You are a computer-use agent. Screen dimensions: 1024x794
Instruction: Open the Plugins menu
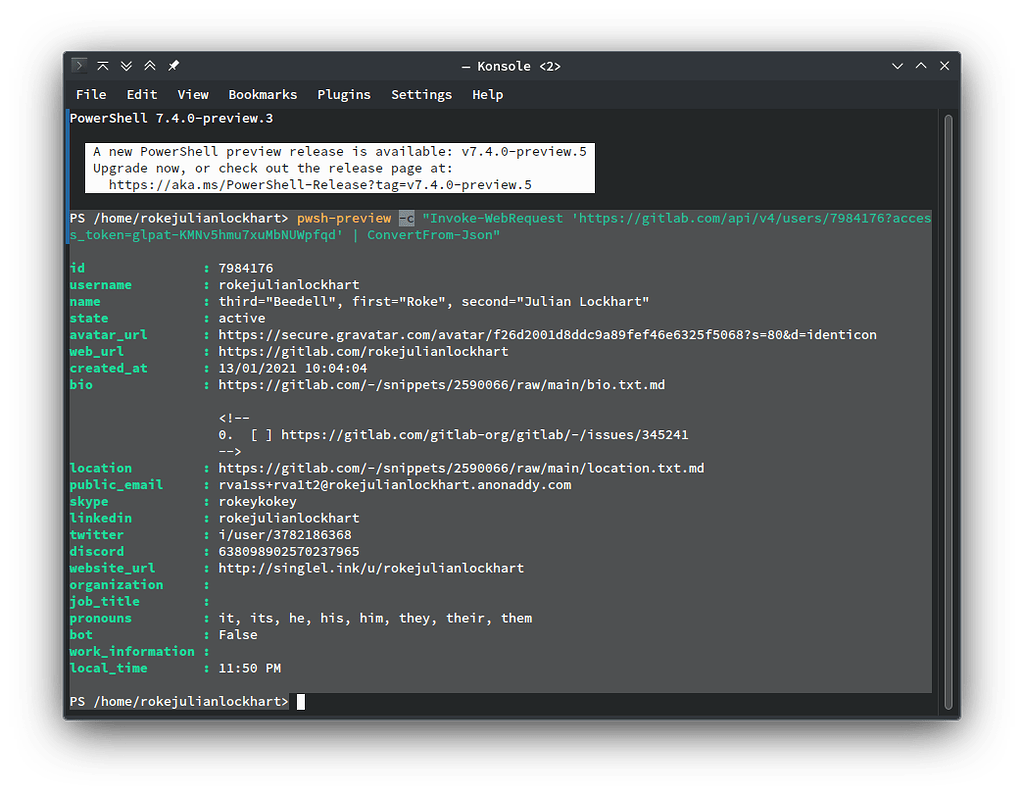(344, 94)
